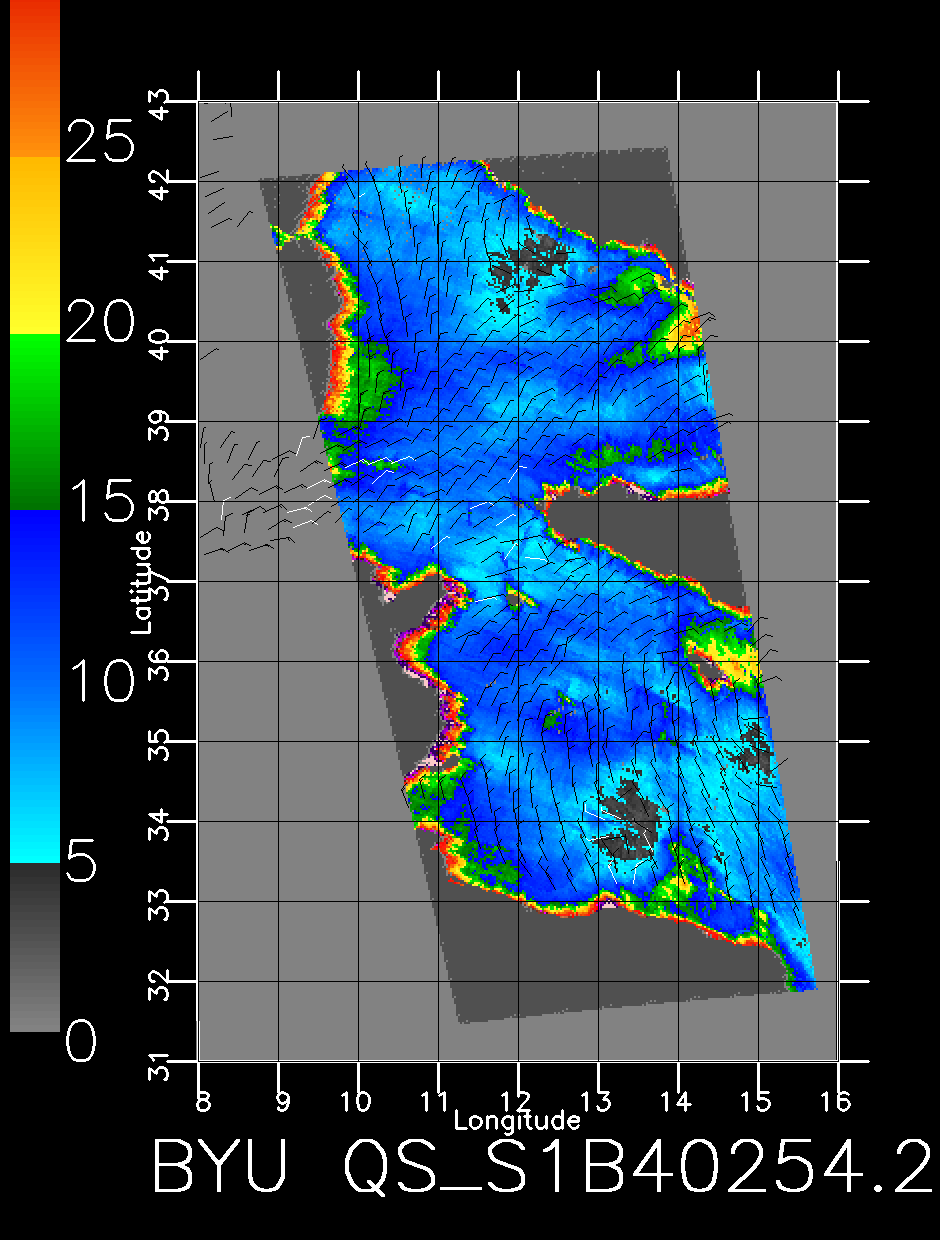940x1240 pixels.
Task: Click the colorbar label 25
Action: coord(99,141)
